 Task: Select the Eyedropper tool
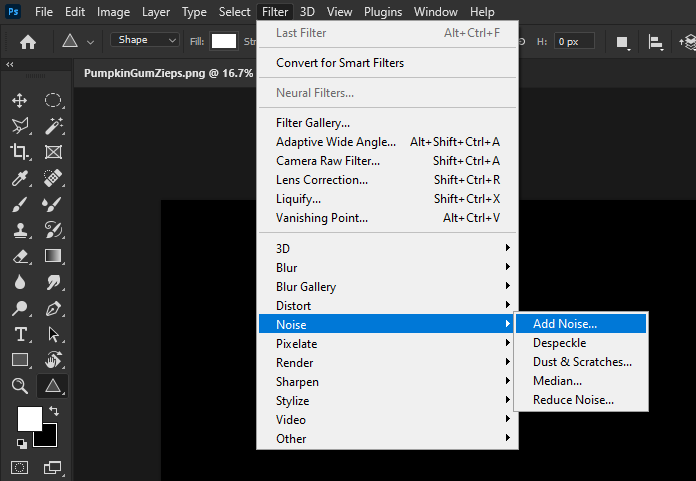pos(19,178)
